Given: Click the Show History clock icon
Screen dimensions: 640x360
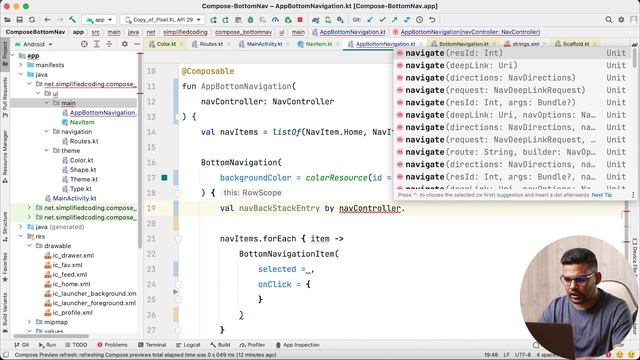Looking at the screenshot, I should point(420,20).
